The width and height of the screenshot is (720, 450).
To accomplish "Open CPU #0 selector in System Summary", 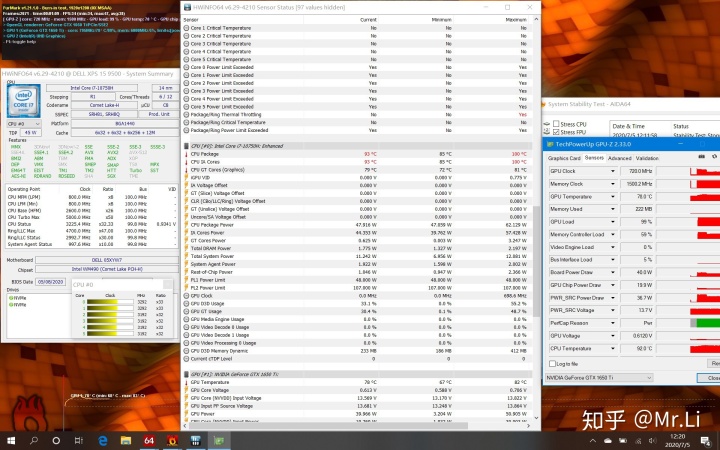I will [x=24, y=124].
